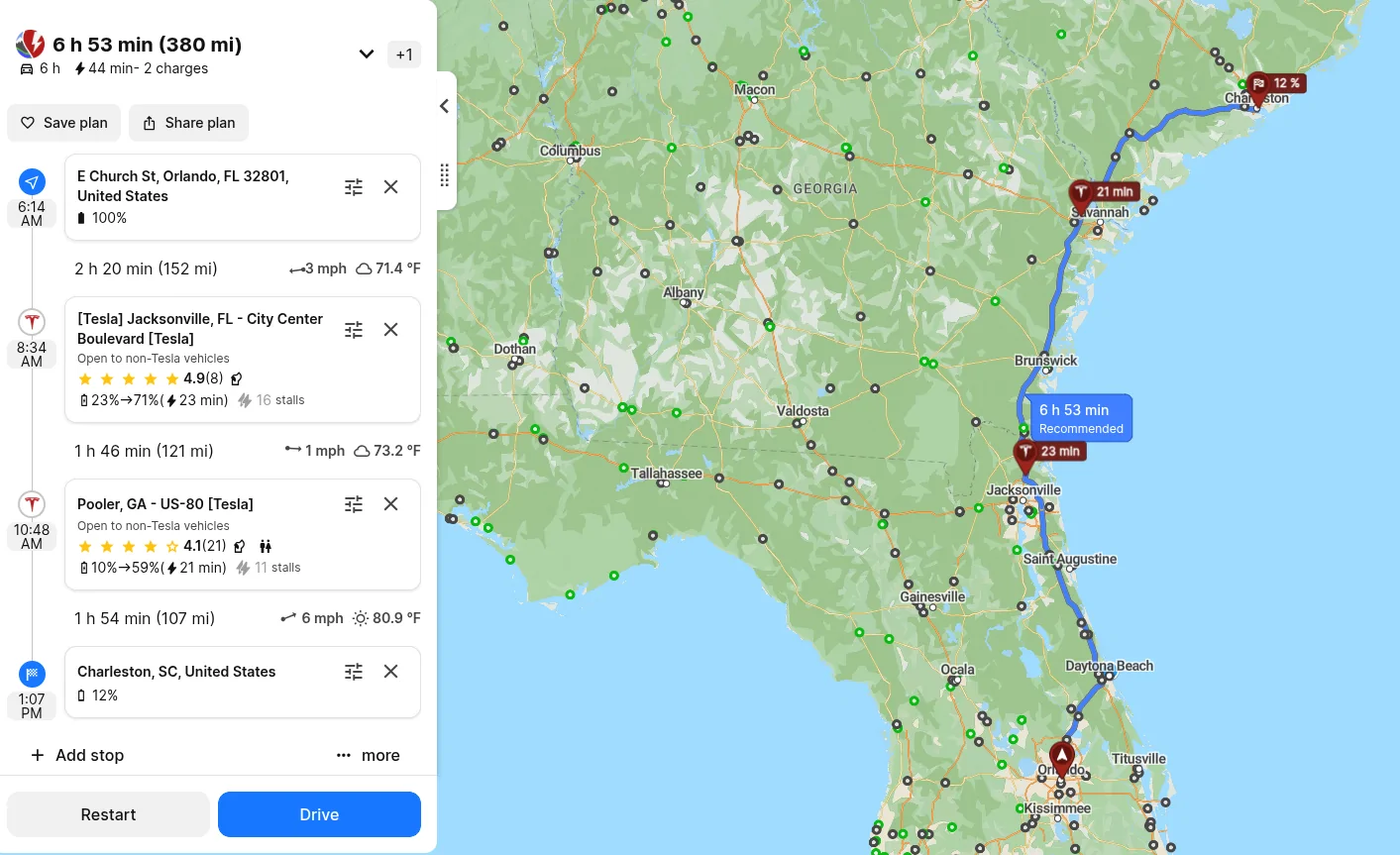Click the '16 stalls' text
The image size is (1400, 855).
[280, 400]
